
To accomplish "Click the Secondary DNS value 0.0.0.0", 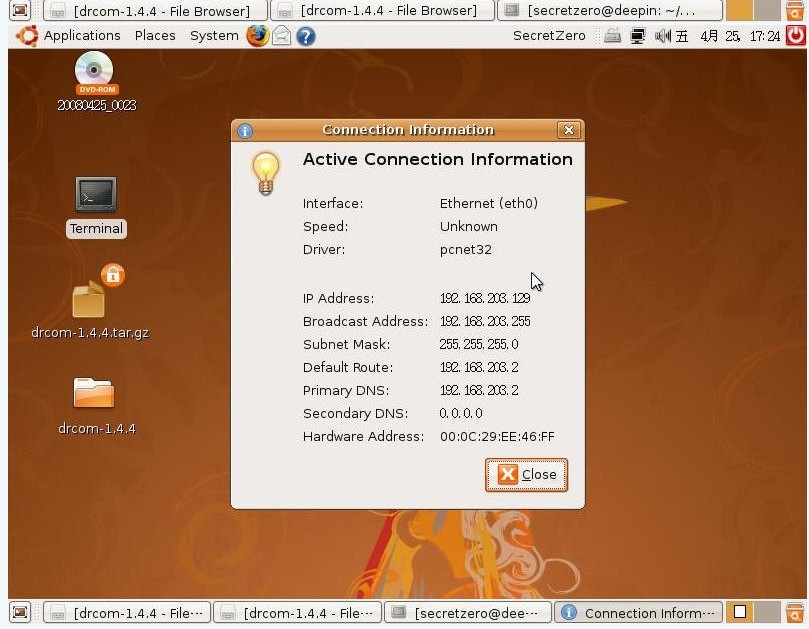I will click(461, 413).
